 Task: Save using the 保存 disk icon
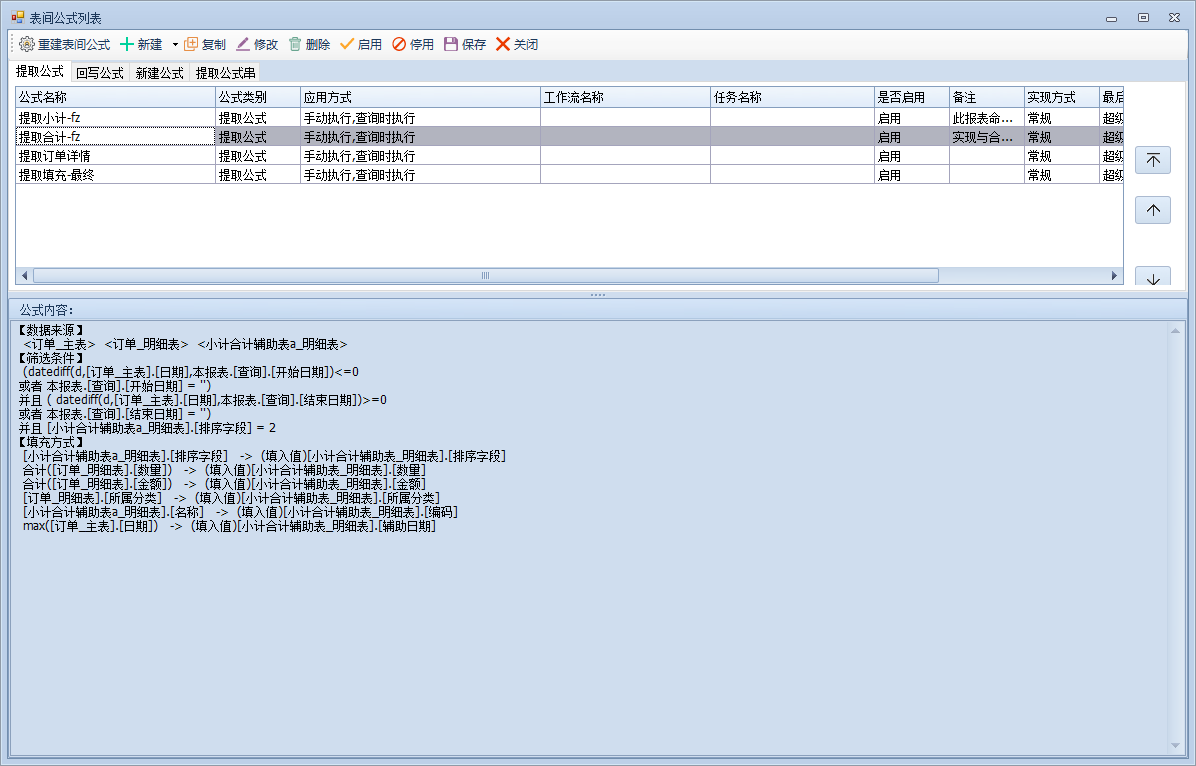point(451,45)
